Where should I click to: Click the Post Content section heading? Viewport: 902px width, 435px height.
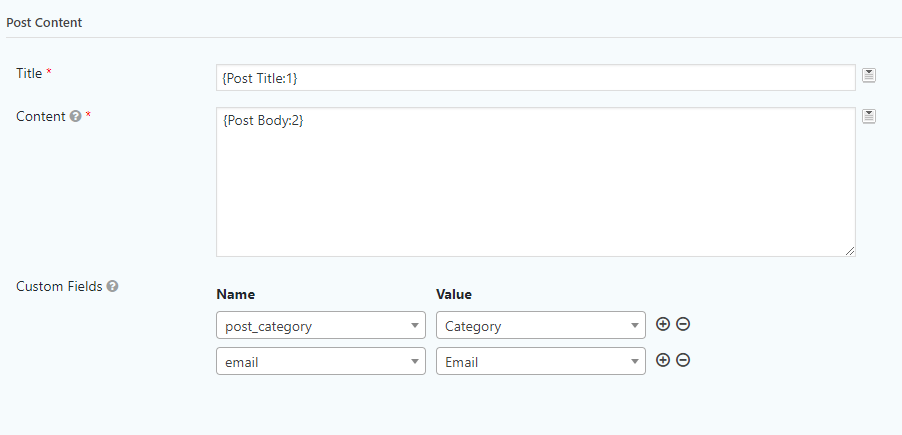point(44,22)
